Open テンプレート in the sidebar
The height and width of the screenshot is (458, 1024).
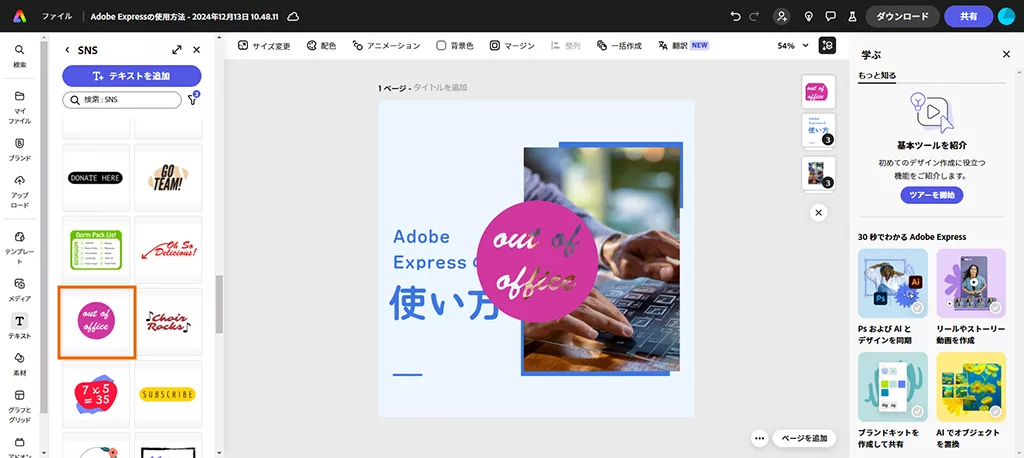(20, 248)
